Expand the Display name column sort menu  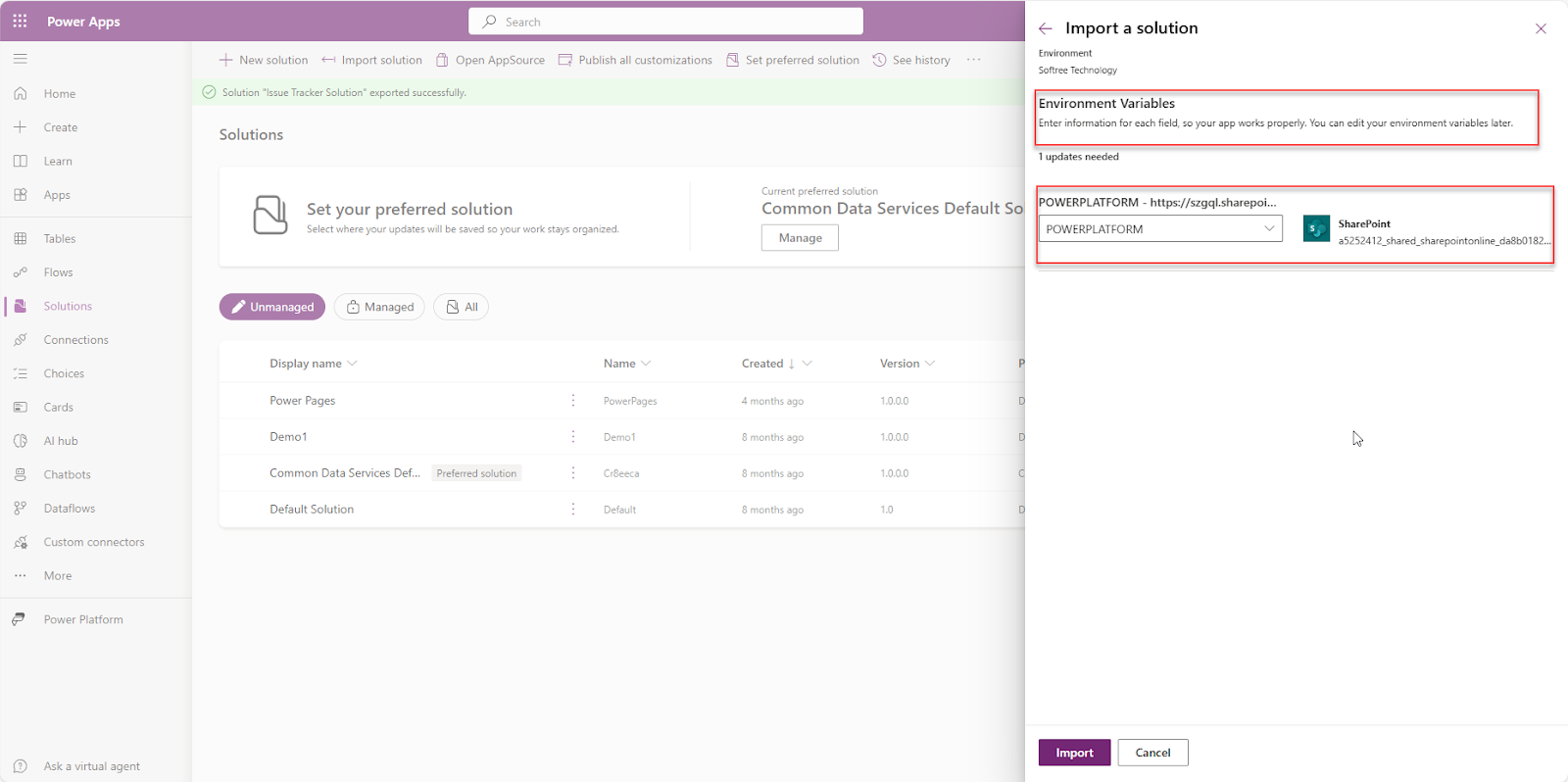click(352, 364)
